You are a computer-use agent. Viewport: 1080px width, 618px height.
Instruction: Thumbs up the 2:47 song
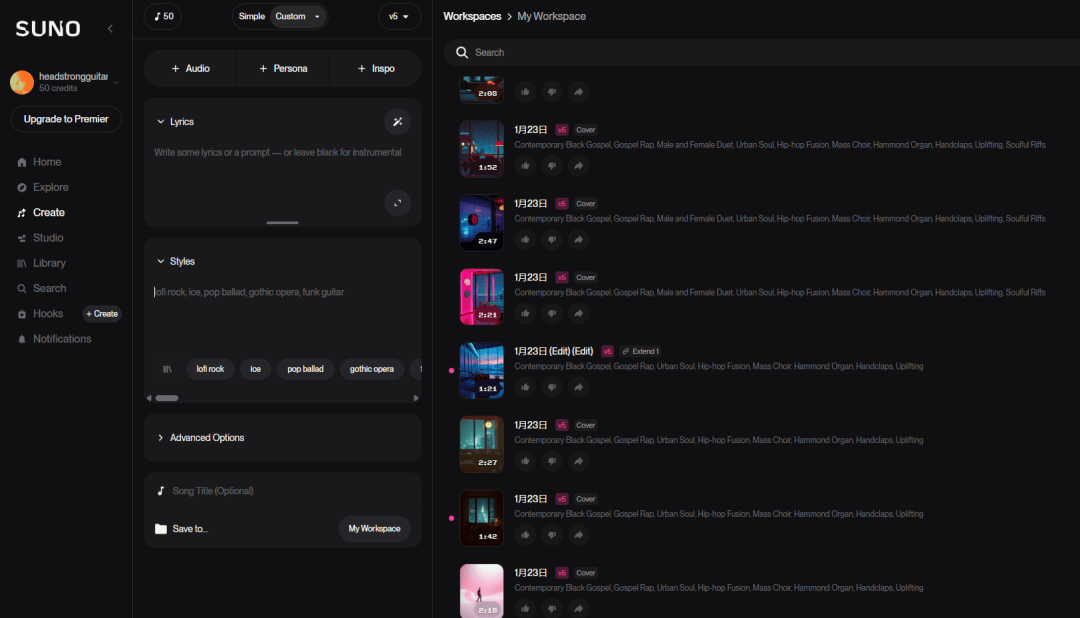(525, 240)
